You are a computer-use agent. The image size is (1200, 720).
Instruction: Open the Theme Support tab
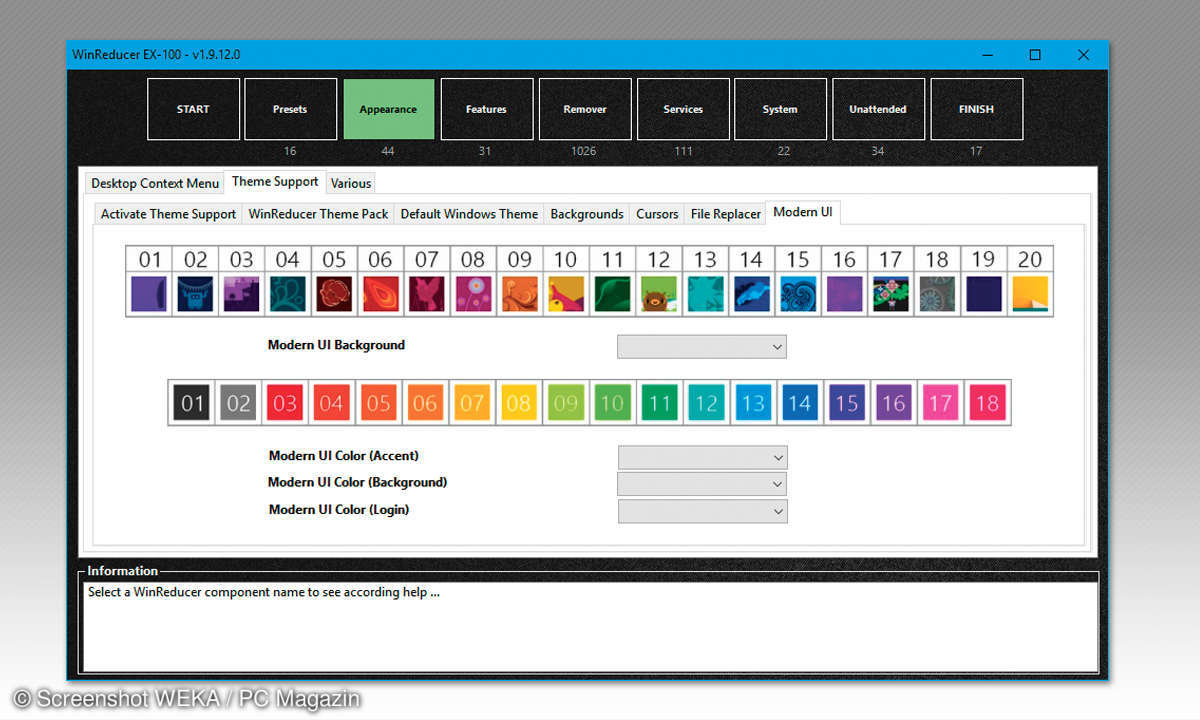point(275,181)
